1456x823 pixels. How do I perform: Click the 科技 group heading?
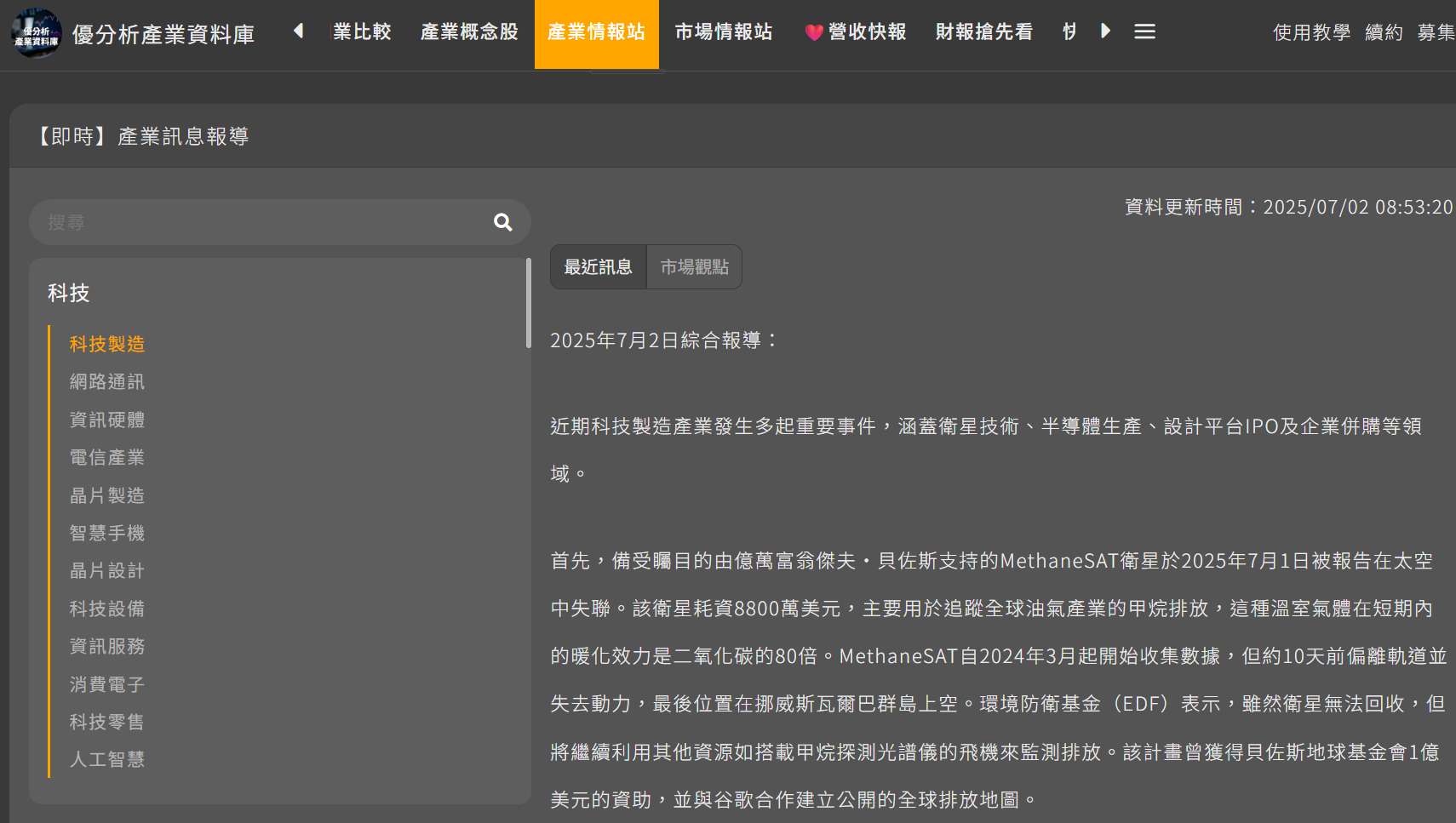[69, 293]
